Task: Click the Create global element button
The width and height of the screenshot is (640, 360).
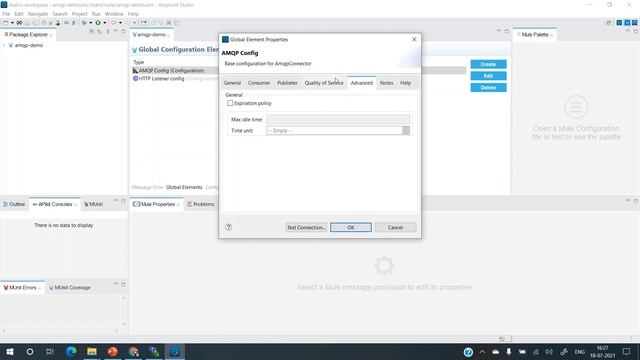Action: tap(488, 64)
